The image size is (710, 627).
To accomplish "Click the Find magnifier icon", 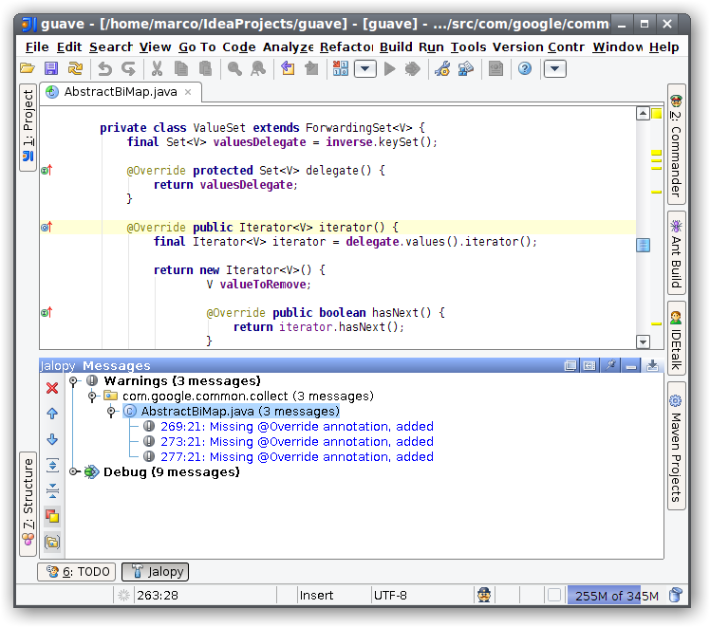I will [234, 69].
